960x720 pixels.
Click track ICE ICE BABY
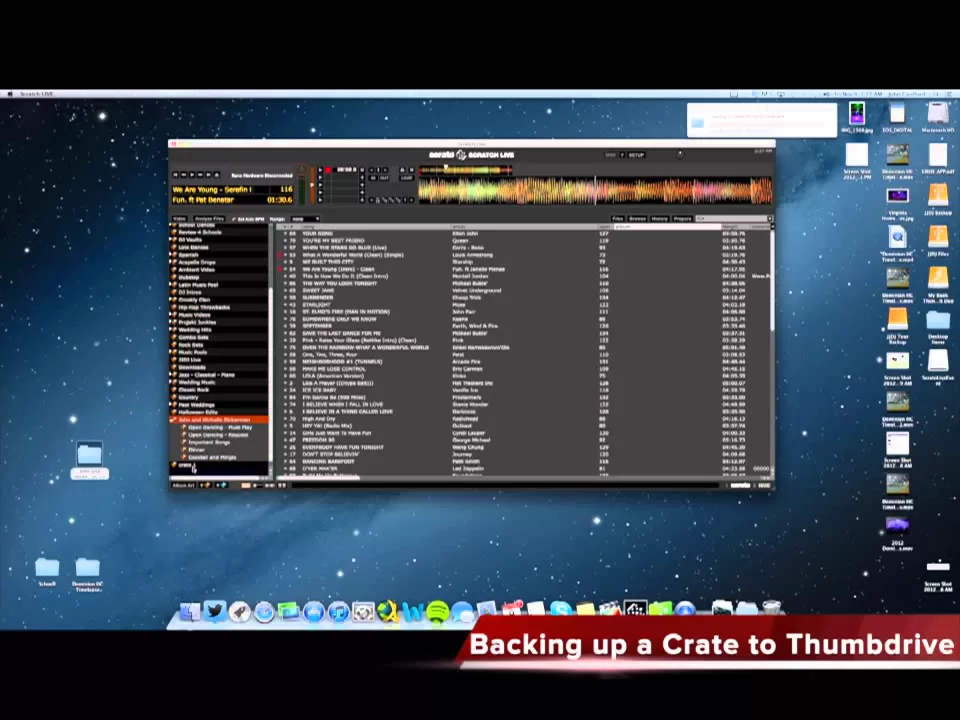tap(319, 390)
